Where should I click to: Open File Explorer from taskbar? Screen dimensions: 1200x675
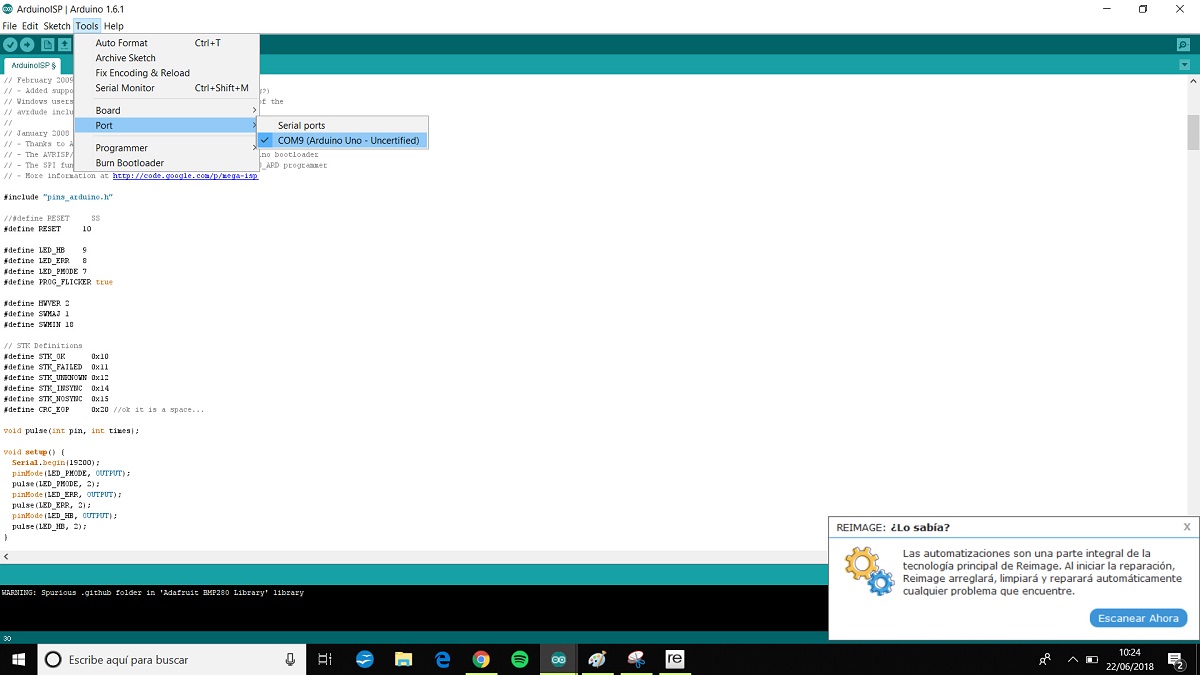(403, 659)
